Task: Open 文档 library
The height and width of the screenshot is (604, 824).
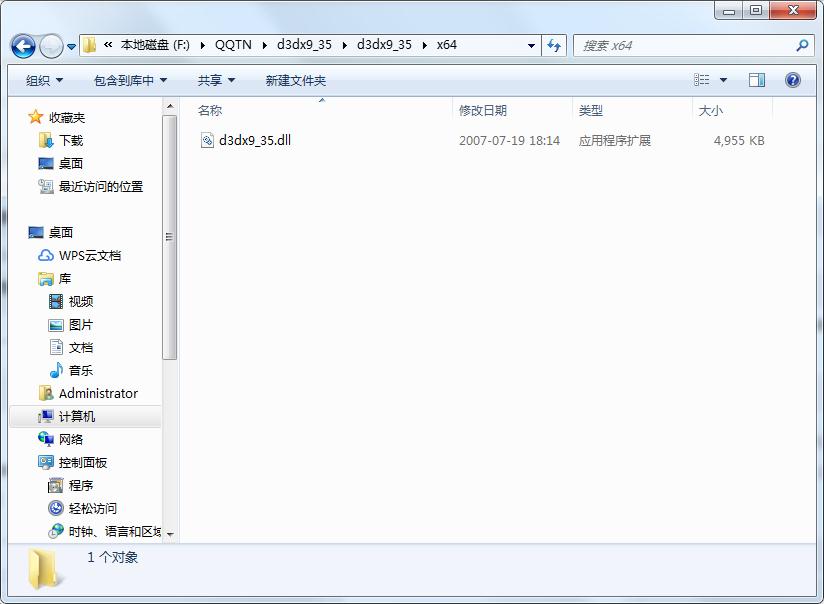Action: click(81, 347)
